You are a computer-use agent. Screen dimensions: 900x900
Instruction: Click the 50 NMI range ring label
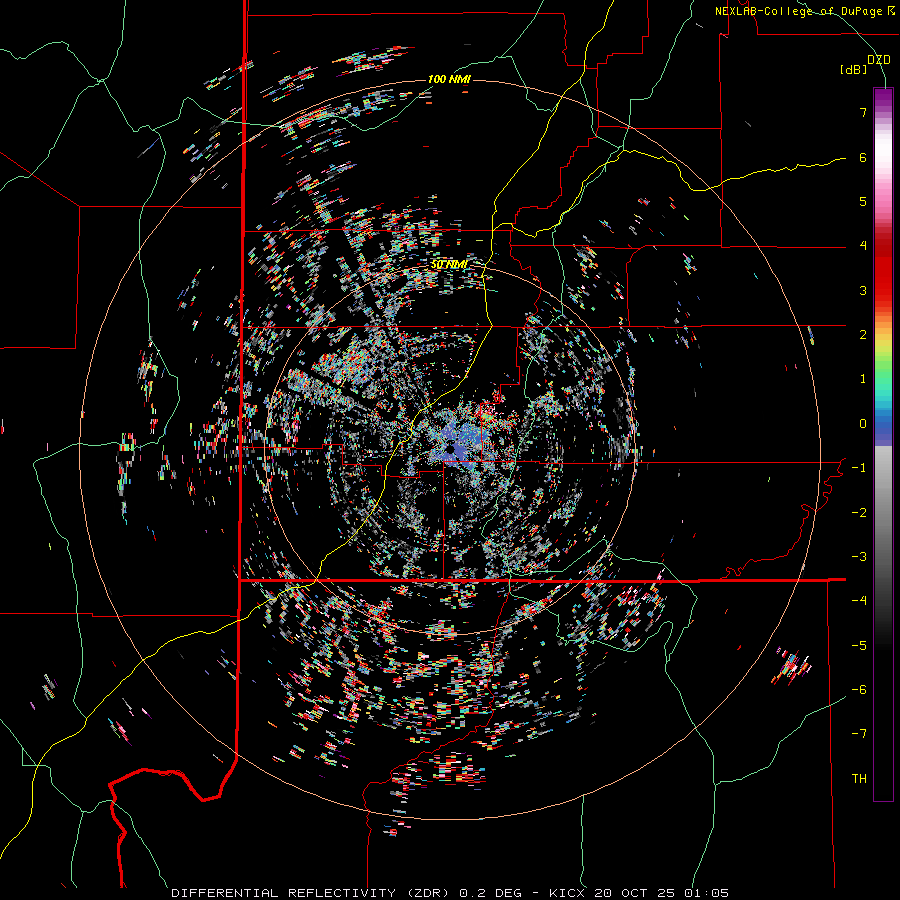[449, 264]
